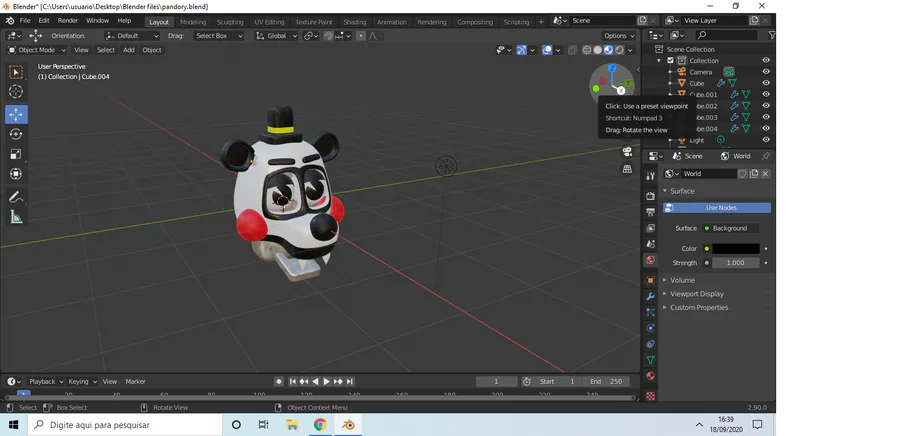
Task: Activate the Scale tool
Action: pyautogui.click(x=16, y=154)
